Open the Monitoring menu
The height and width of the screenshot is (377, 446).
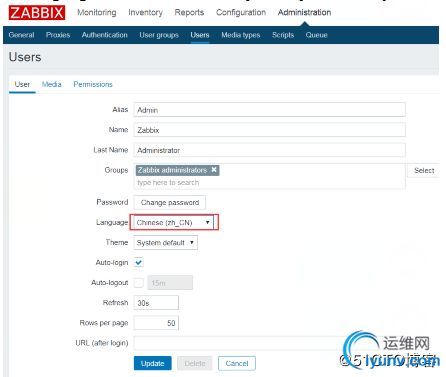point(97,13)
